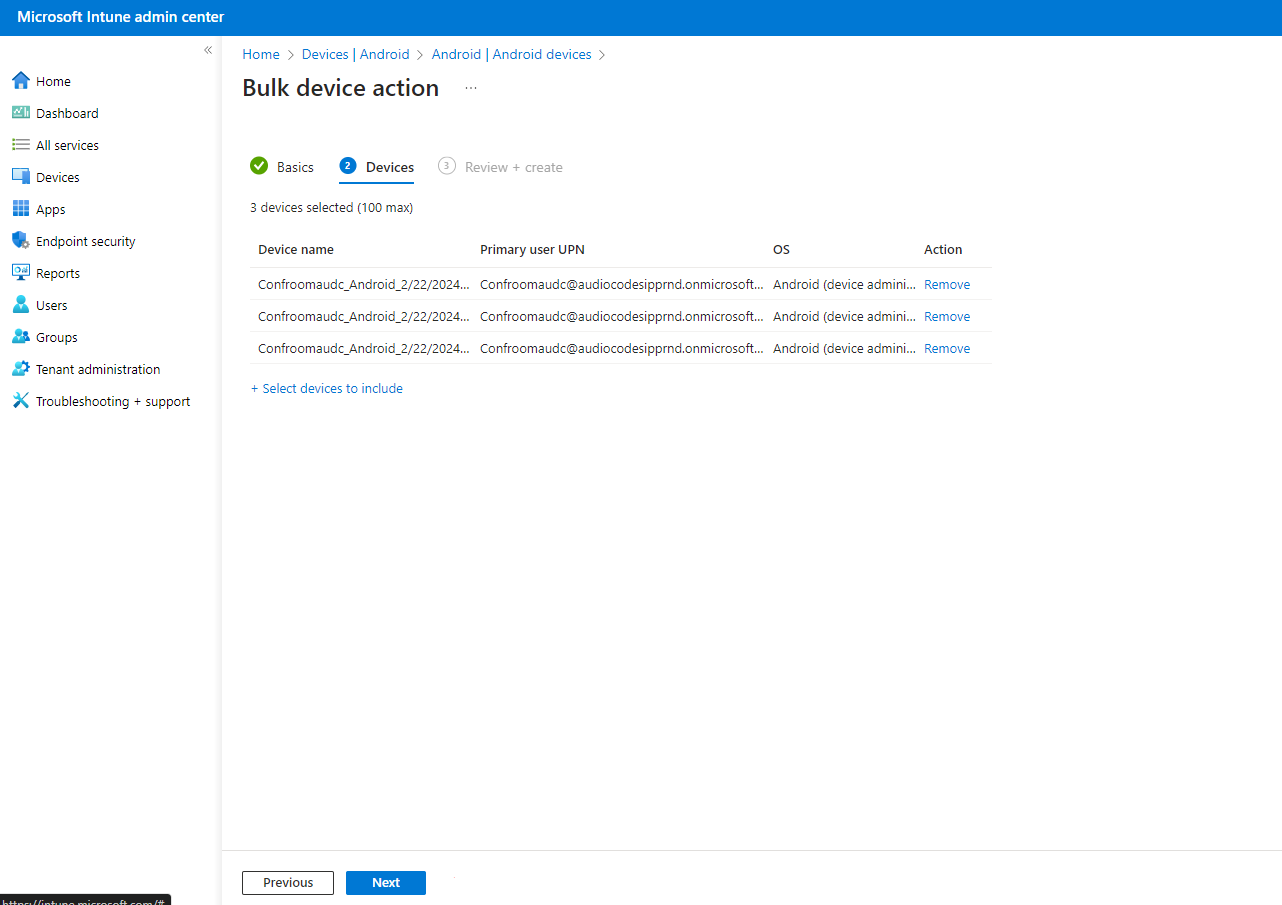This screenshot has height=905, width=1282.
Task: Open Users in the sidebar menu
Action: coord(52,305)
